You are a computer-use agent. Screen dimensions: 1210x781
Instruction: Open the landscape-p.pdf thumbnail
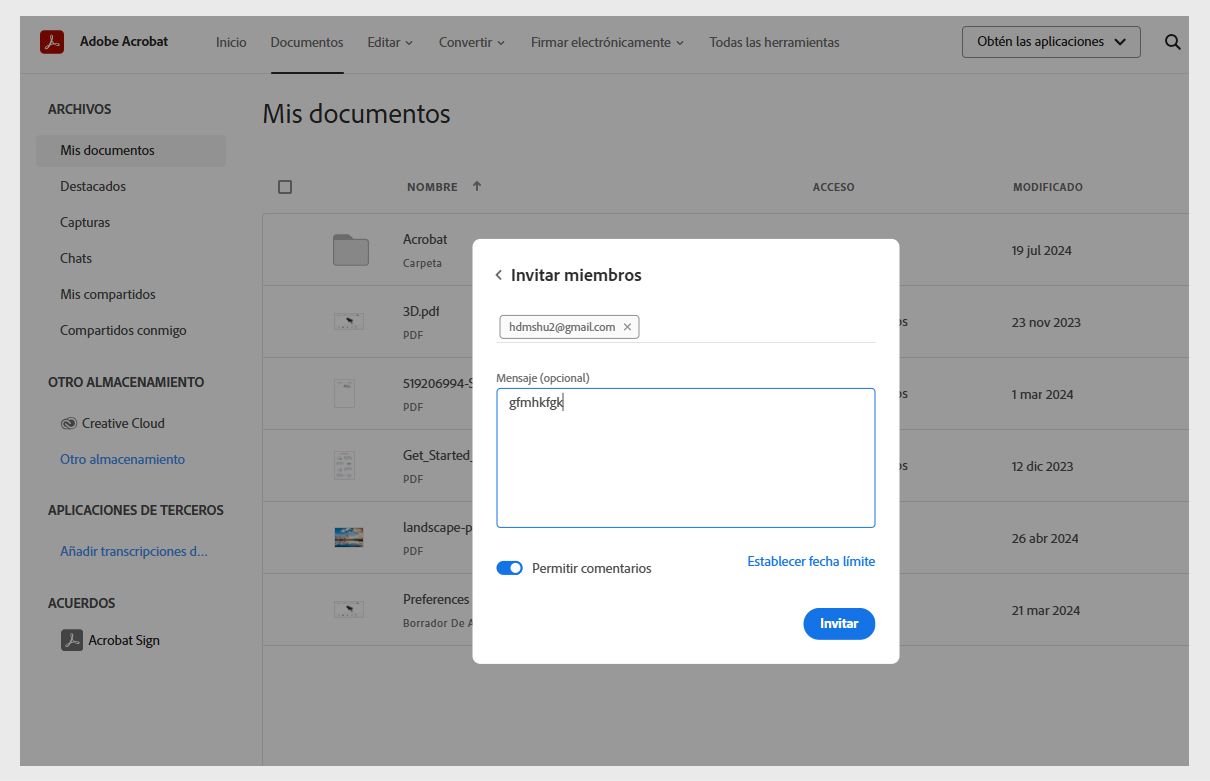349,536
